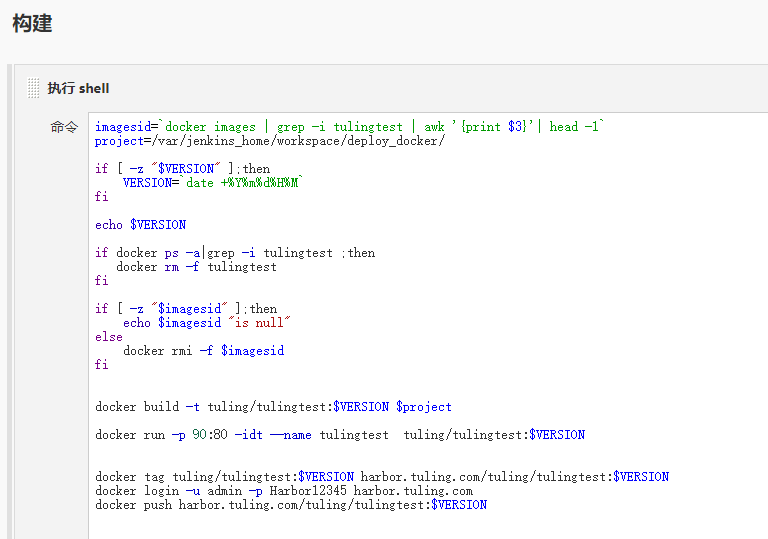This screenshot has height=539, width=768.
Task: Click the else keyword line
Action: coord(109,337)
